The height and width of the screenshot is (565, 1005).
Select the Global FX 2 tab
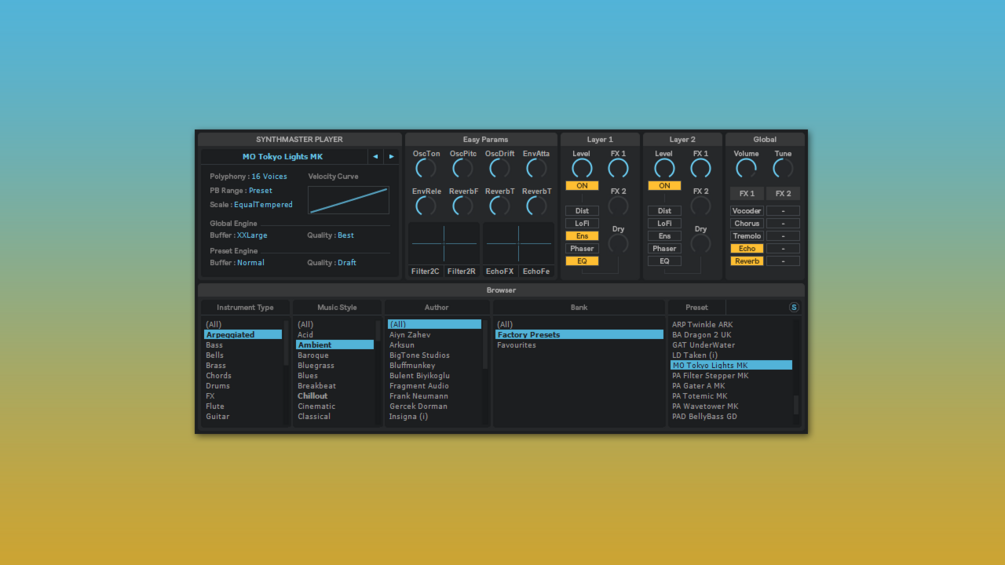coord(783,193)
